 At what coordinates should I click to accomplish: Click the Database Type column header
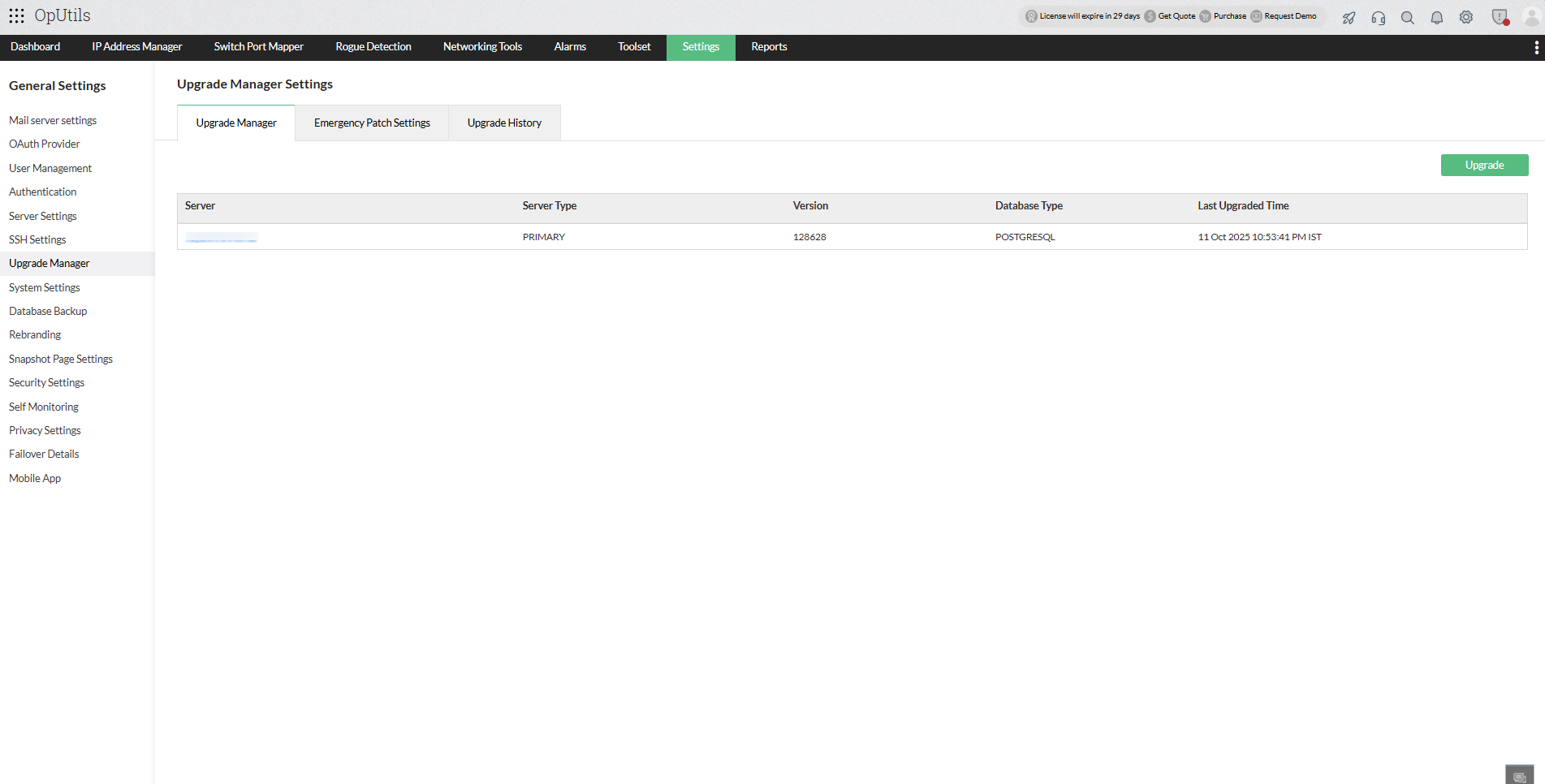(x=1029, y=206)
